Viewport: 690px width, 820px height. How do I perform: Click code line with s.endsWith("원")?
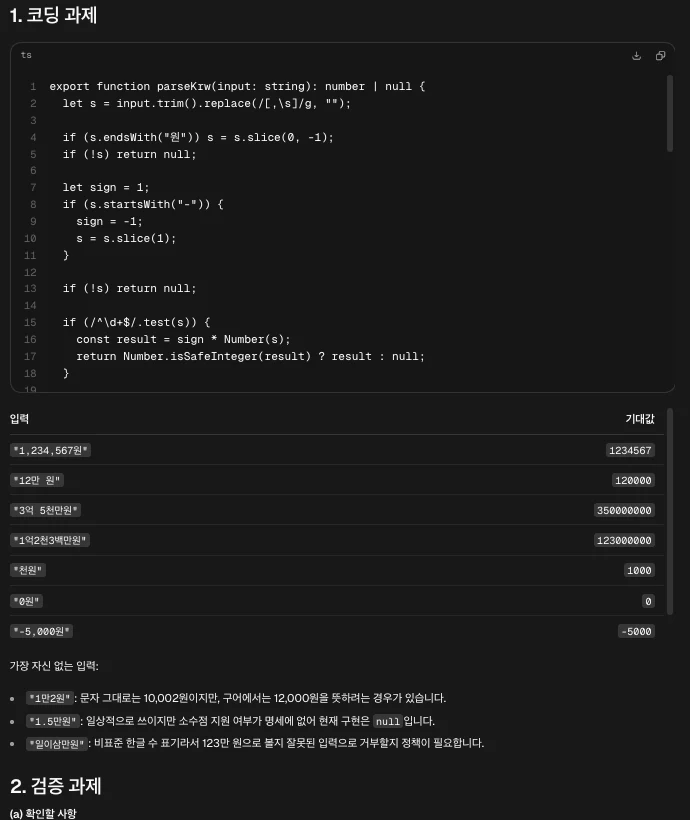pos(198,138)
